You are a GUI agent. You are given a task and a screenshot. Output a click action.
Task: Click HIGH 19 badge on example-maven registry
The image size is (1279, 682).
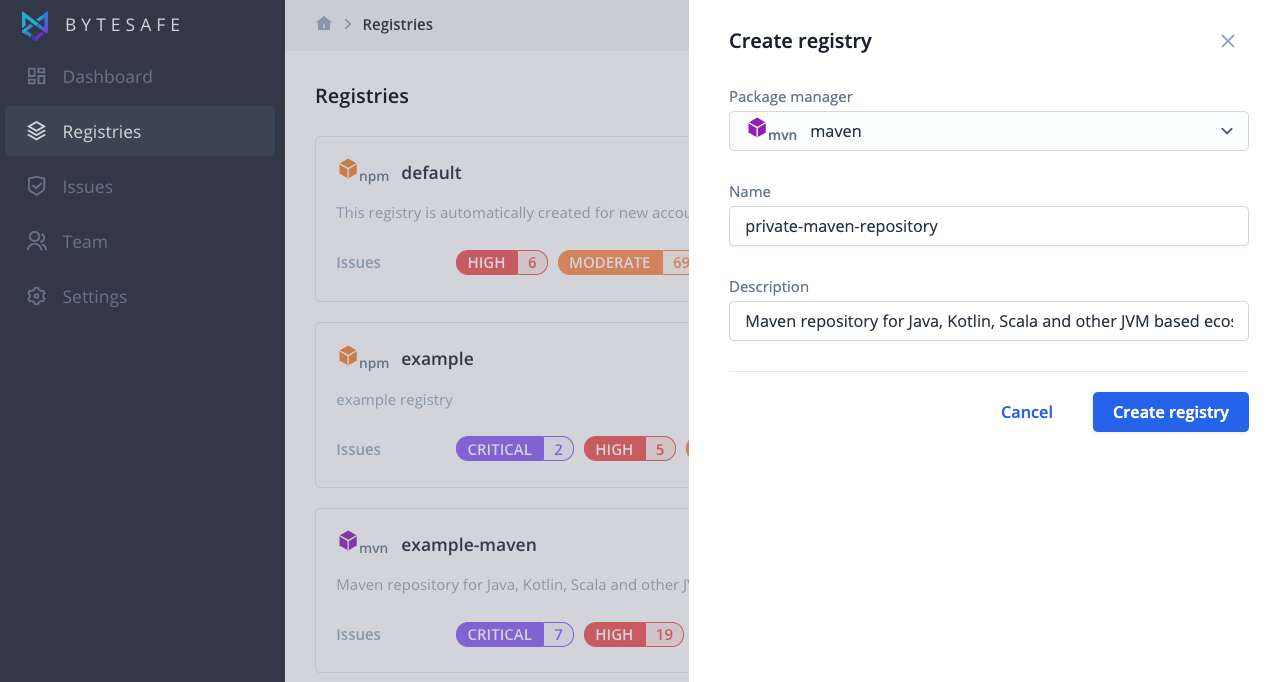[634, 634]
